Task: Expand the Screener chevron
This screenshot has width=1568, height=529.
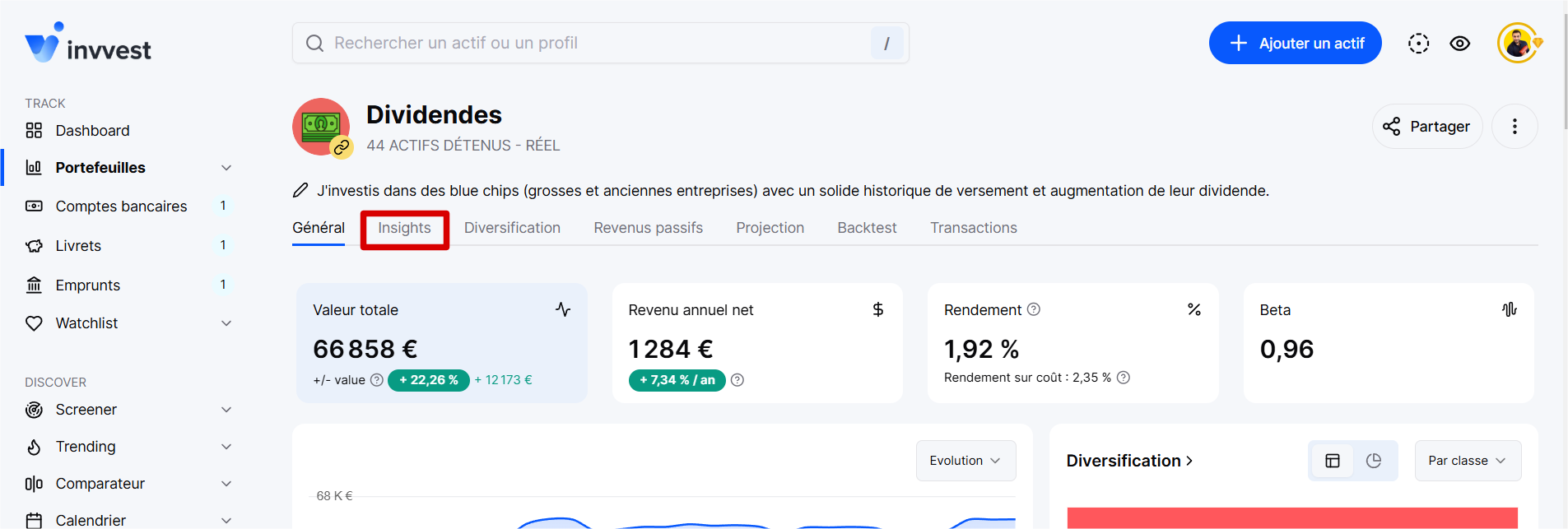Action: 226,410
